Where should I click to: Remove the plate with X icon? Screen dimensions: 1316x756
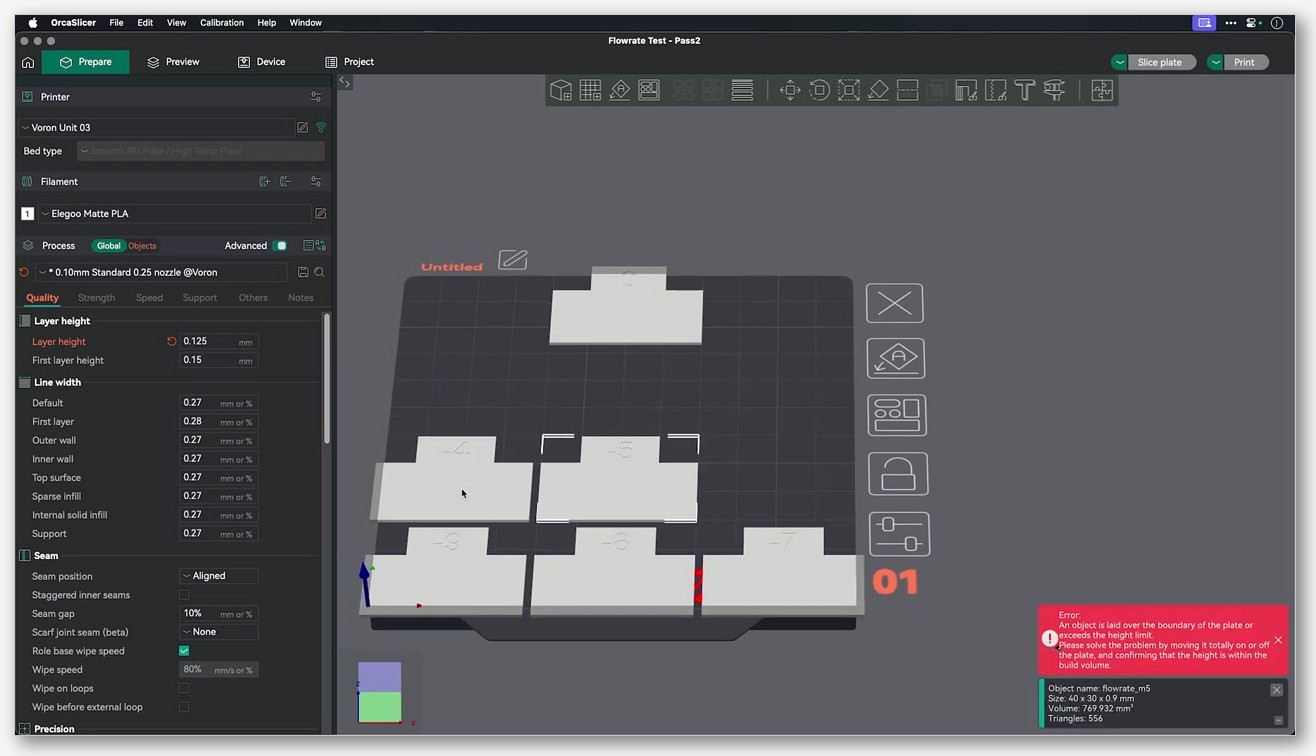coord(894,303)
